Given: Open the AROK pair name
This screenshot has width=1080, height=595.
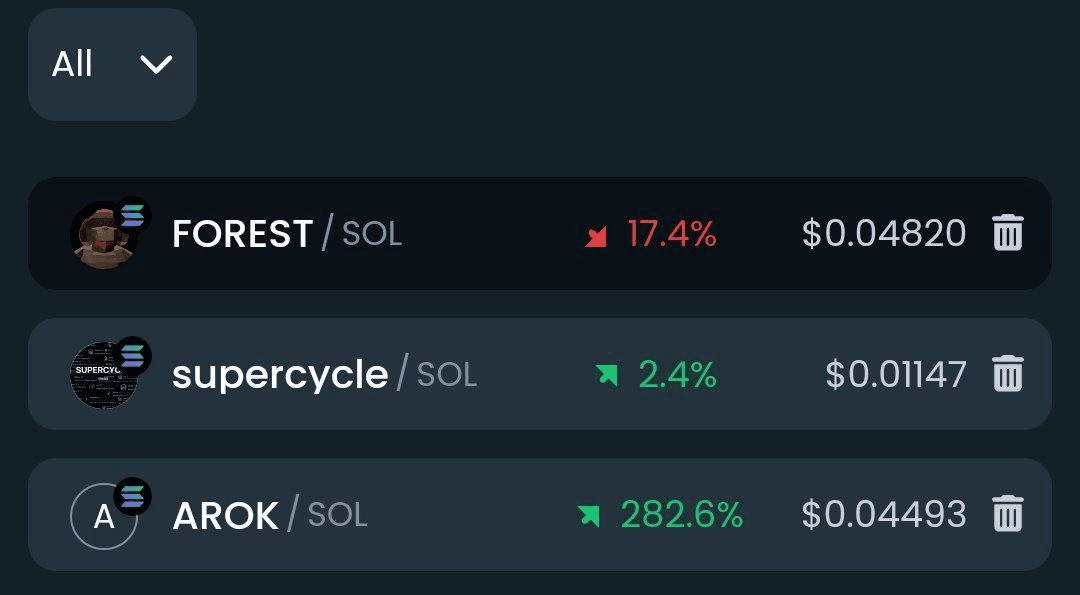Looking at the screenshot, I should pyautogui.click(x=270, y=514).
